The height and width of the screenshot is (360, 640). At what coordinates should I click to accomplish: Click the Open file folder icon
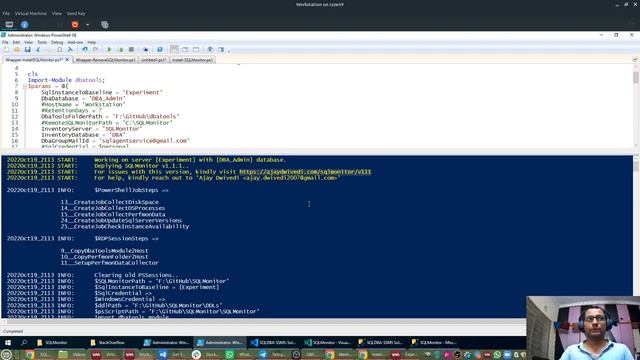(x=17, y=49)
